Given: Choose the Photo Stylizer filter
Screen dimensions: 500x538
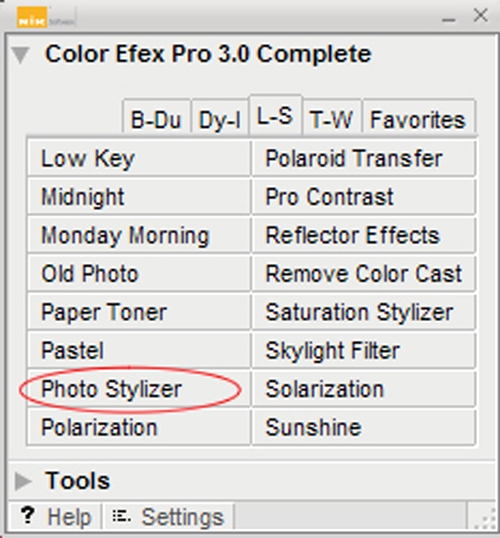Looking at the screenshot, I should point(139,389).
